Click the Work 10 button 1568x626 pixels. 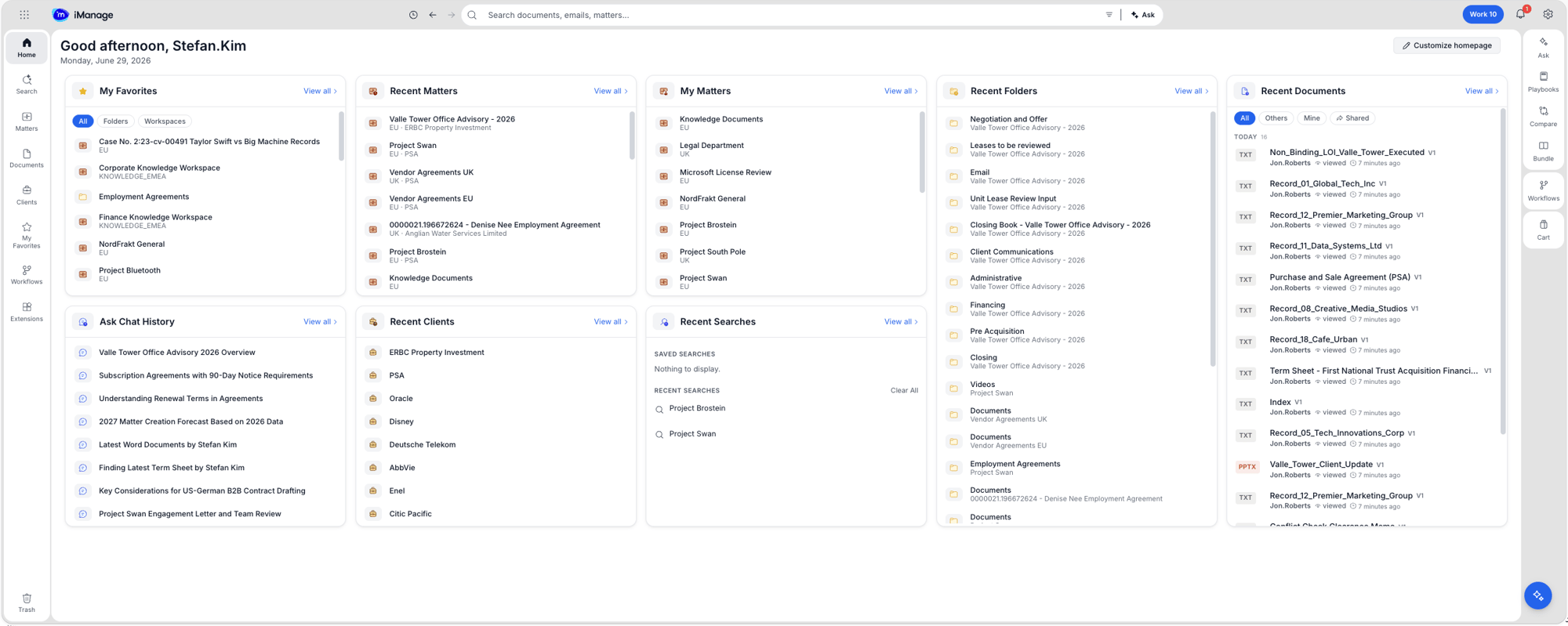coord(1483,14)
